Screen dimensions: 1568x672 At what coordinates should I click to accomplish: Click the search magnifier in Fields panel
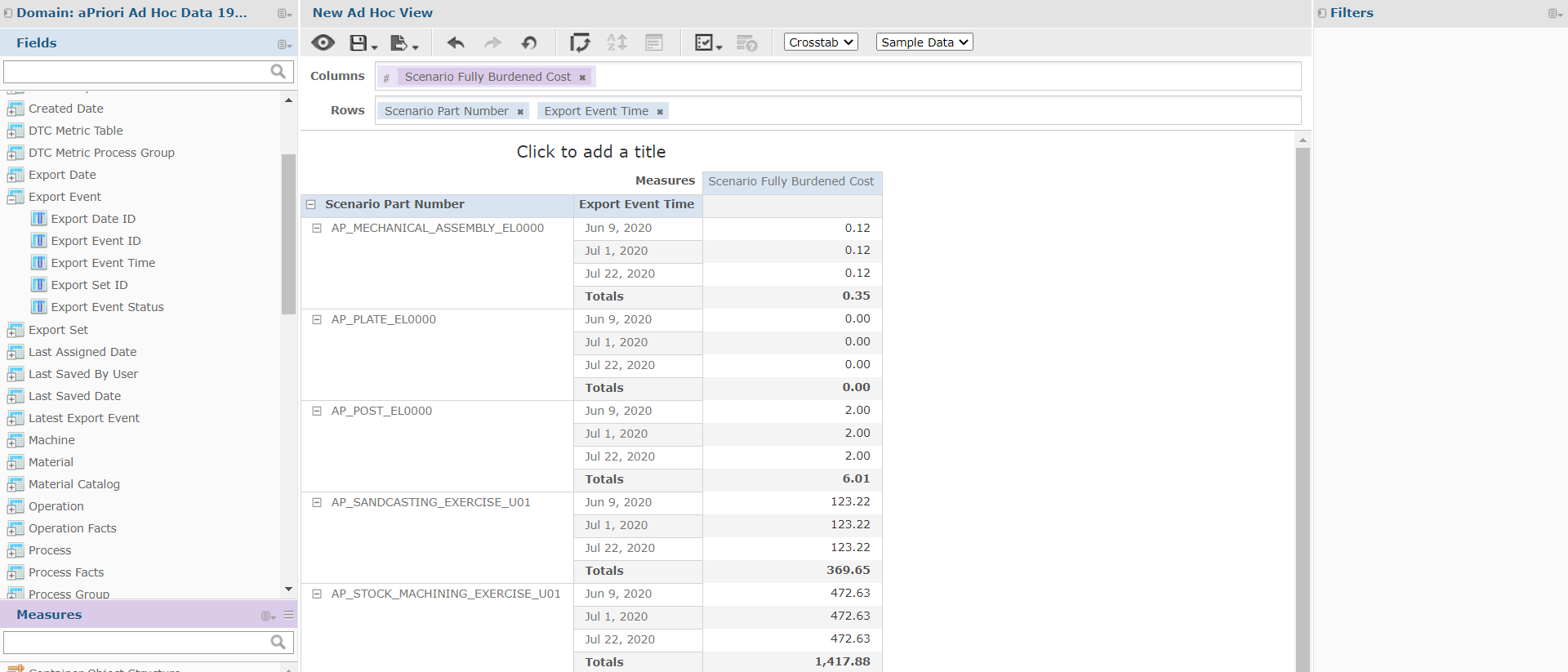tap(278, 72)
